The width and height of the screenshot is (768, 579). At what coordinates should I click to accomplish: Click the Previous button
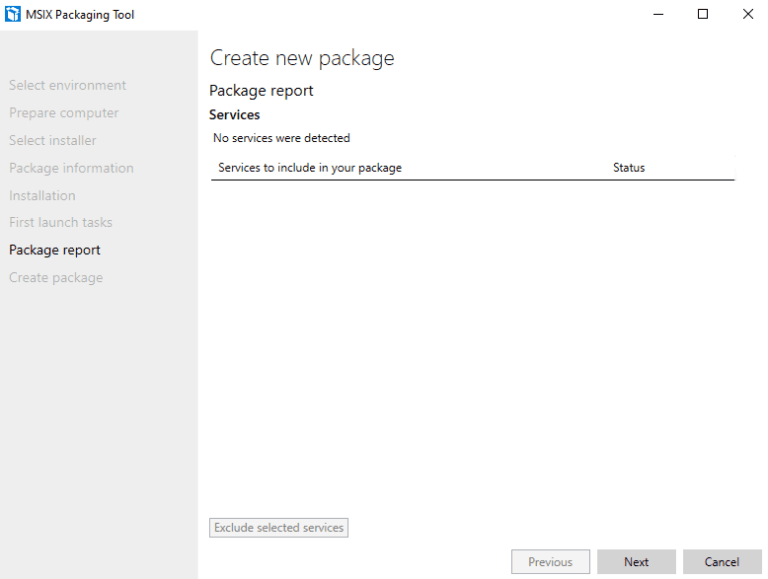(550, 562)
